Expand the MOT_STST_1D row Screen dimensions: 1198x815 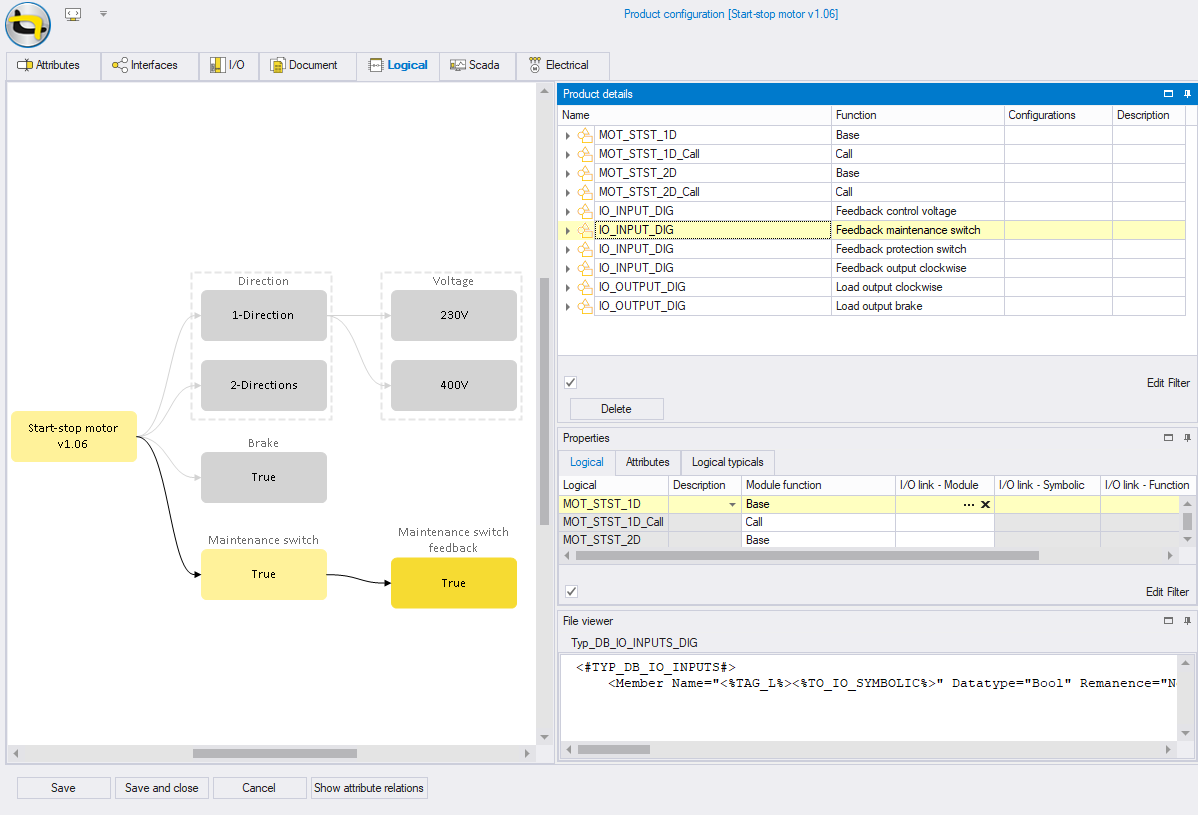pos(568,135)
